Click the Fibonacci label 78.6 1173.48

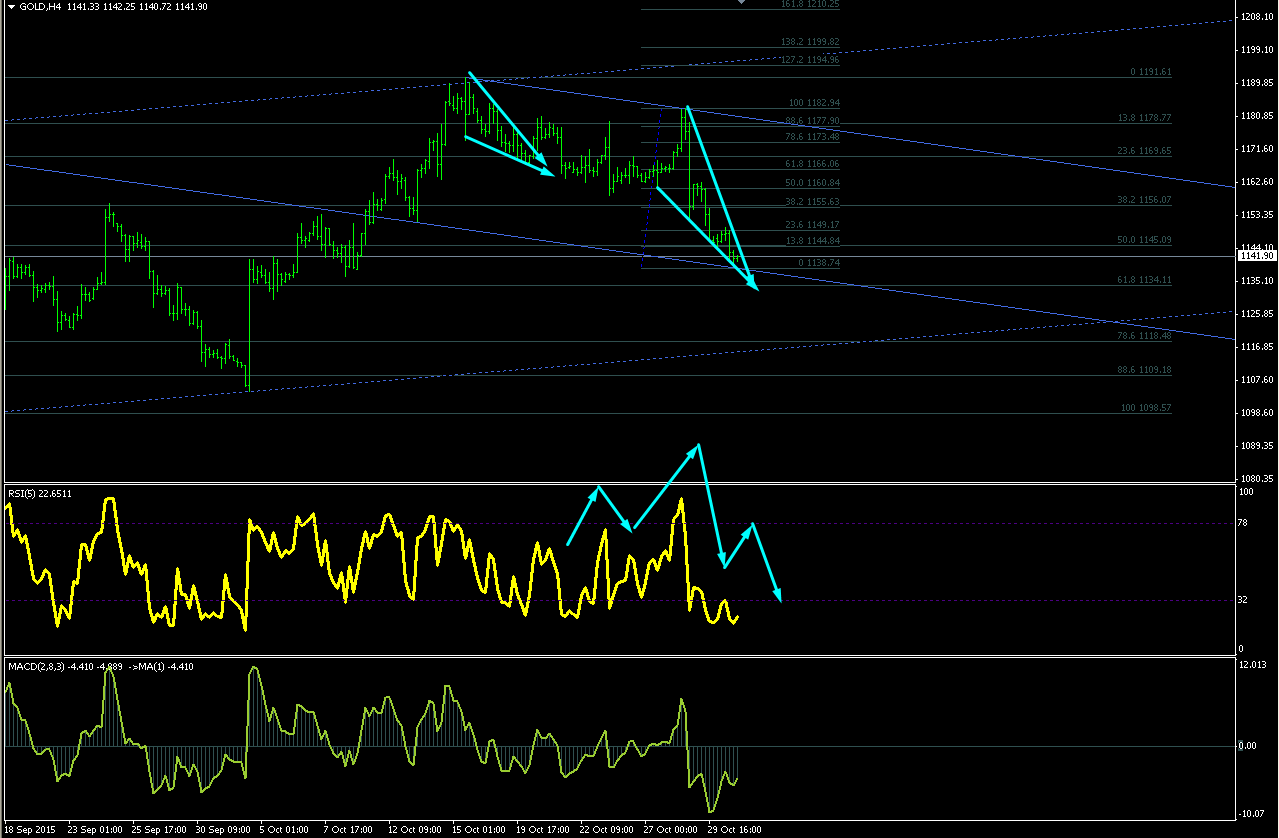pyautogui.click(x=812, y=137)
